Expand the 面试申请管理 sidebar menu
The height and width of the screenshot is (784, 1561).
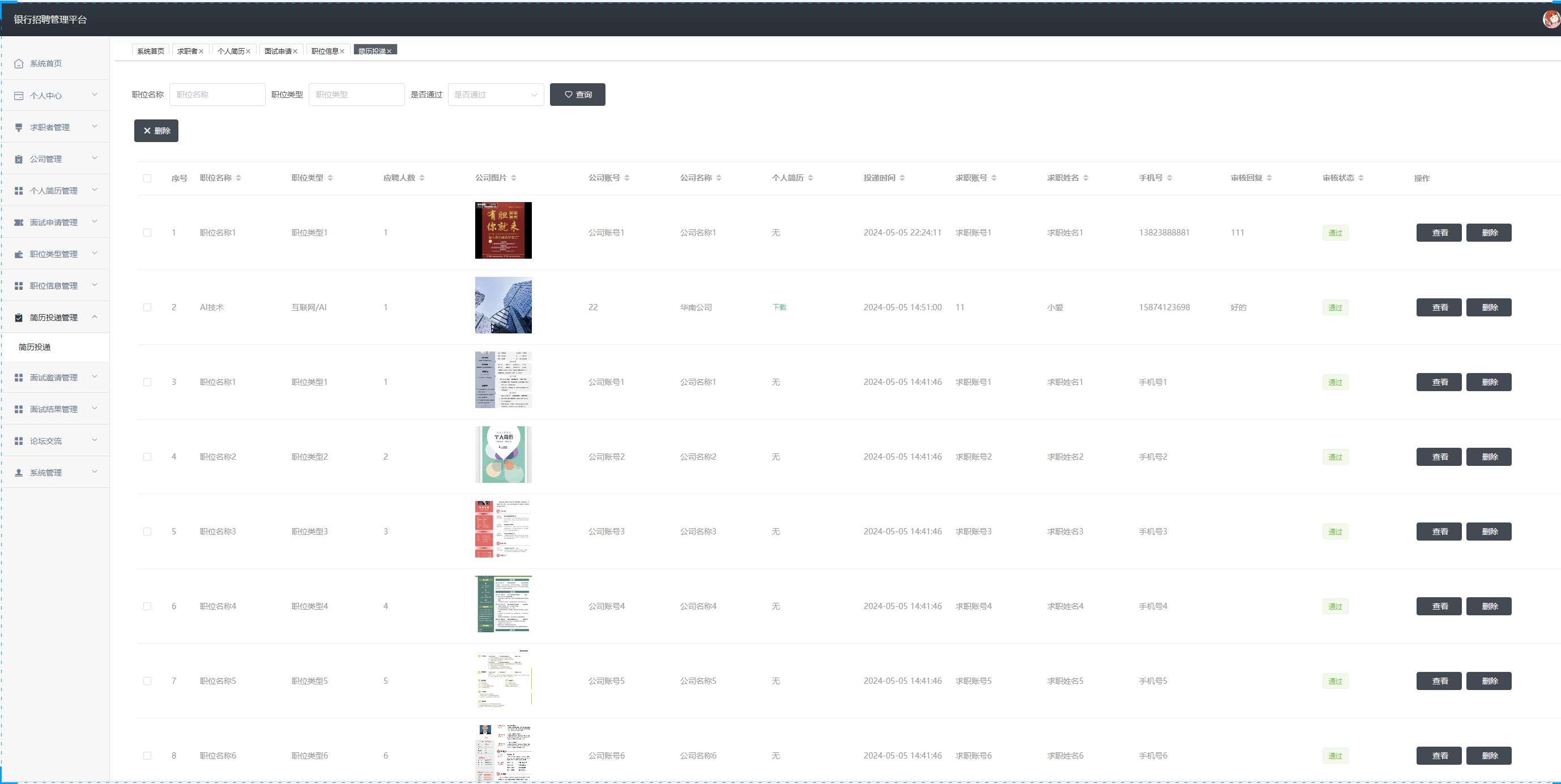pyautogui.click(x=95, y=221)
